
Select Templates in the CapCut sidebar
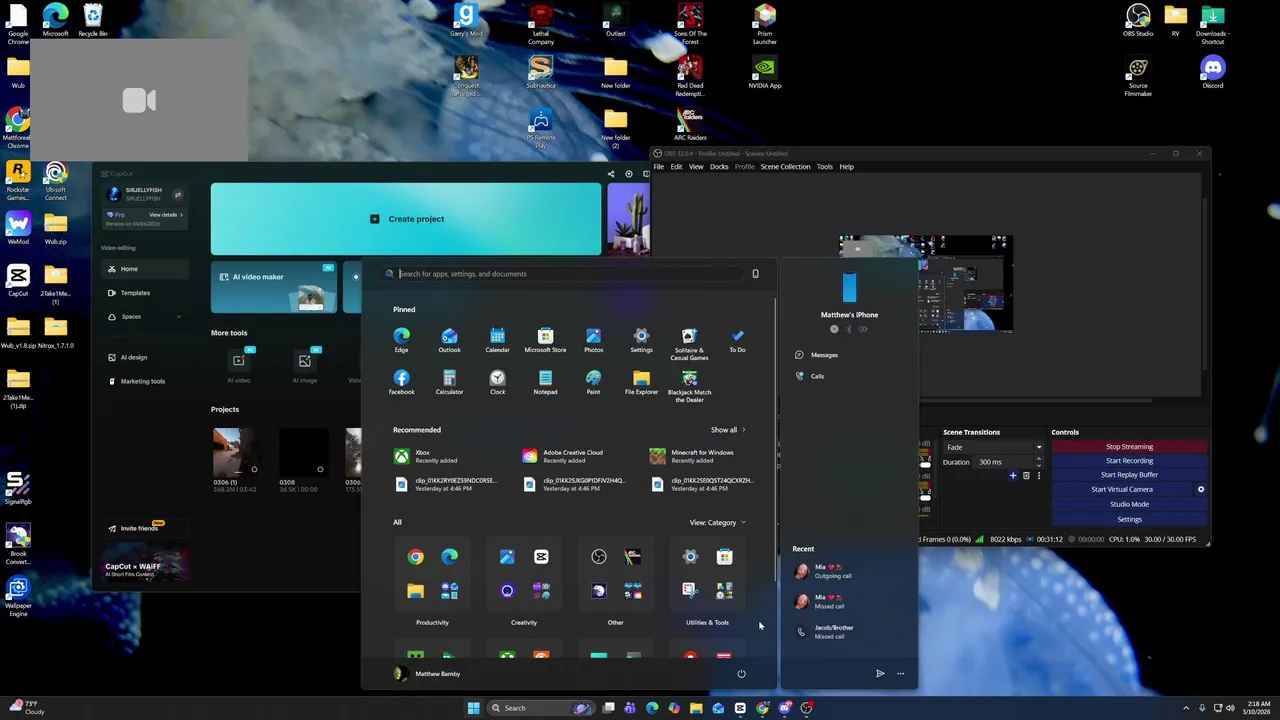(x=145, y=293)
